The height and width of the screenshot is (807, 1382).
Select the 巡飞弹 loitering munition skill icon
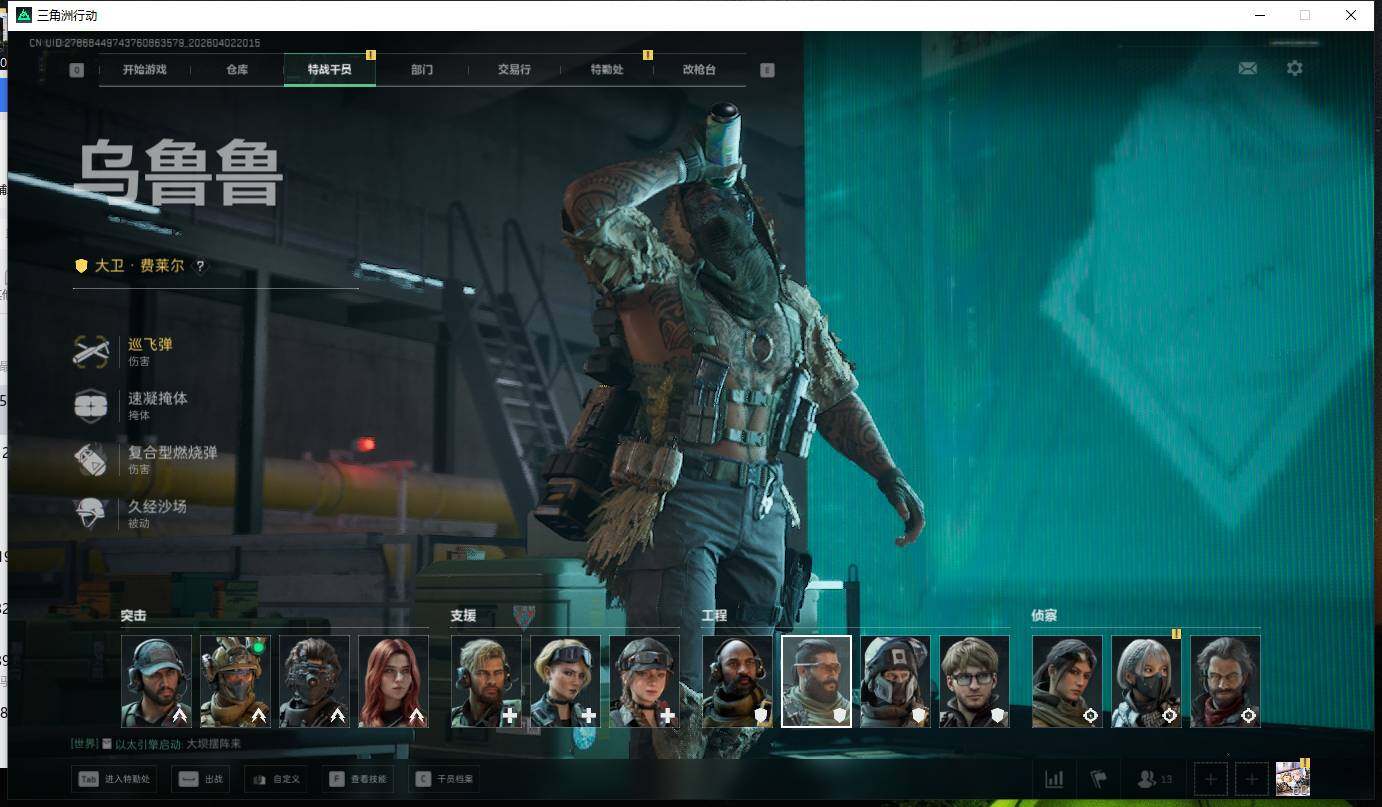click(x=91, y=351)
